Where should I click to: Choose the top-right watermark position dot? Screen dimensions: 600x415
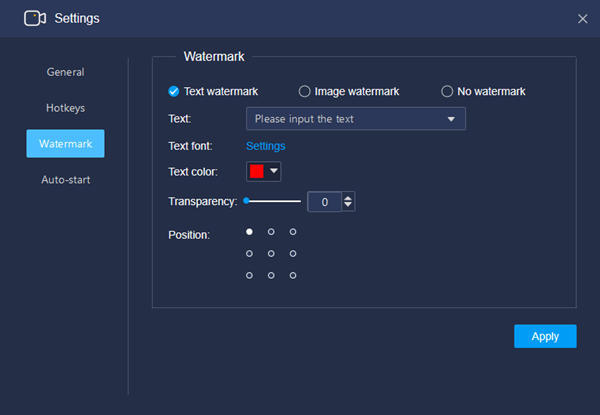[293, 232]
